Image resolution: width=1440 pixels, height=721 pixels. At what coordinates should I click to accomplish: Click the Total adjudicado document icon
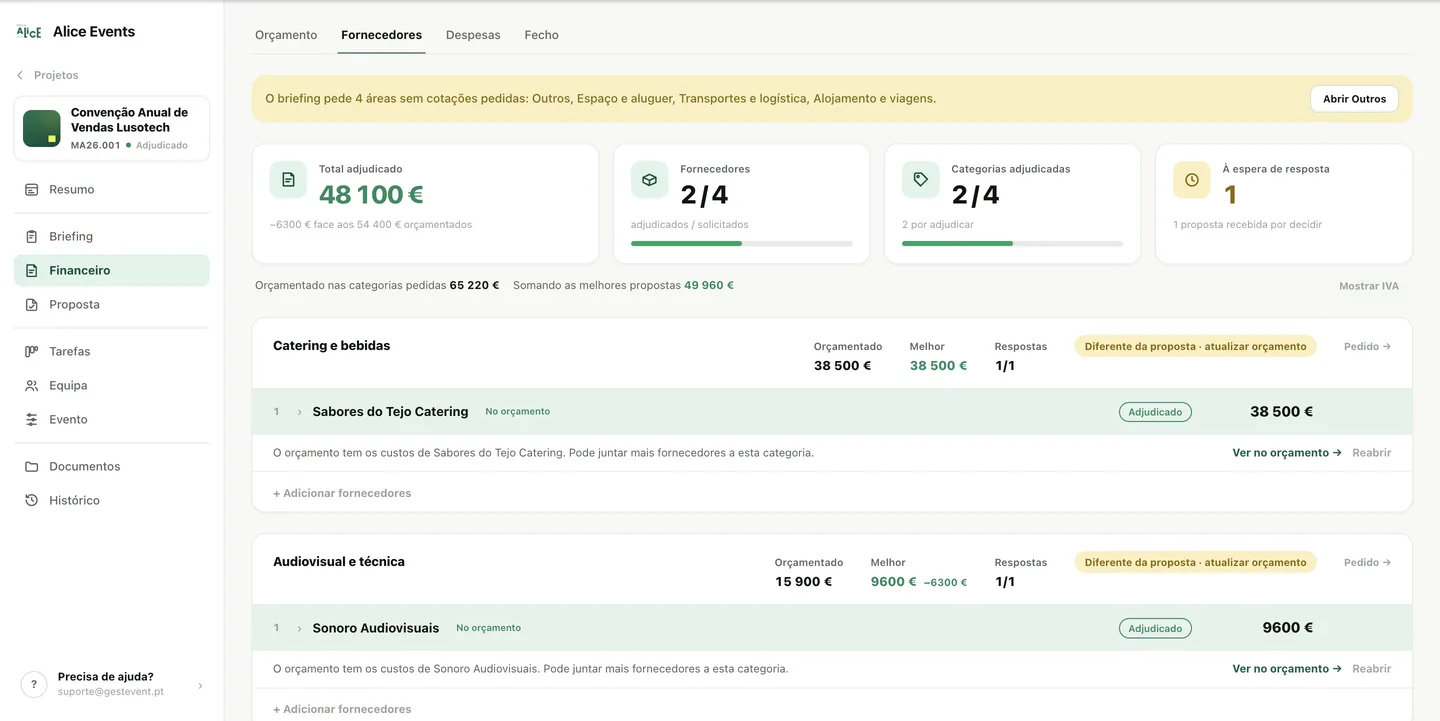[x=288, y=180]
